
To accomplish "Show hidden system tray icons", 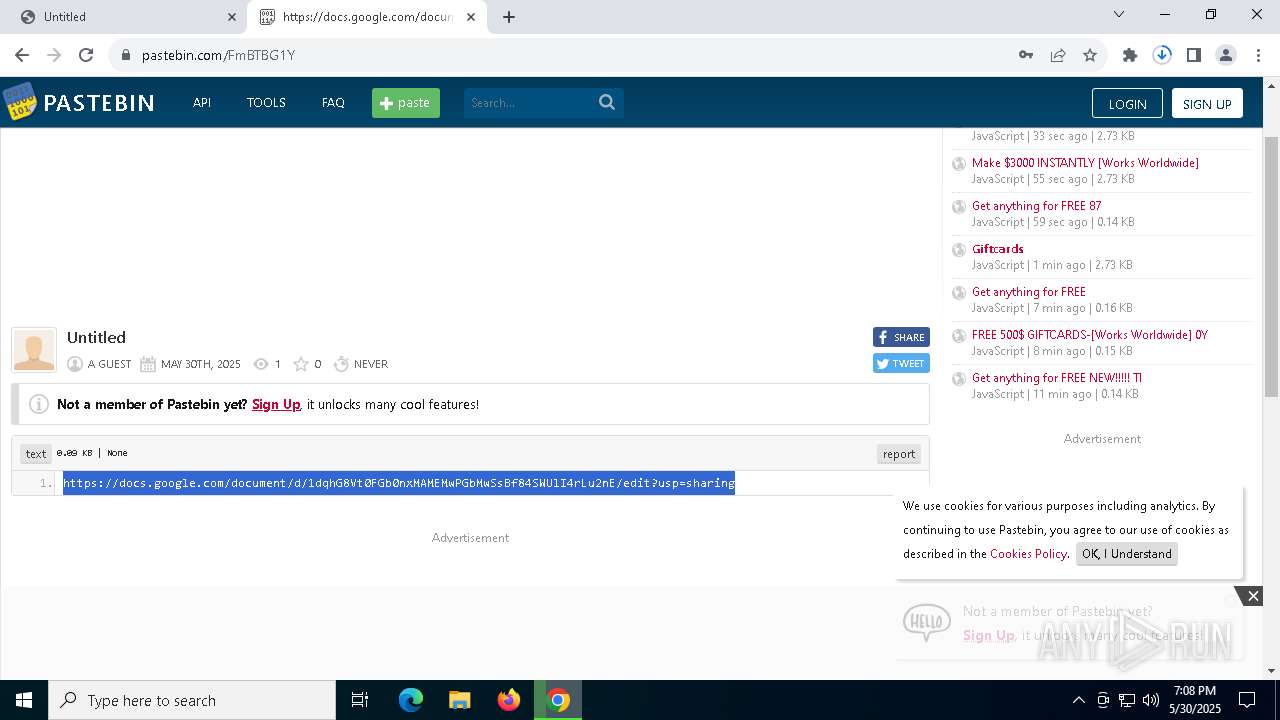I will click(1078, 700).
